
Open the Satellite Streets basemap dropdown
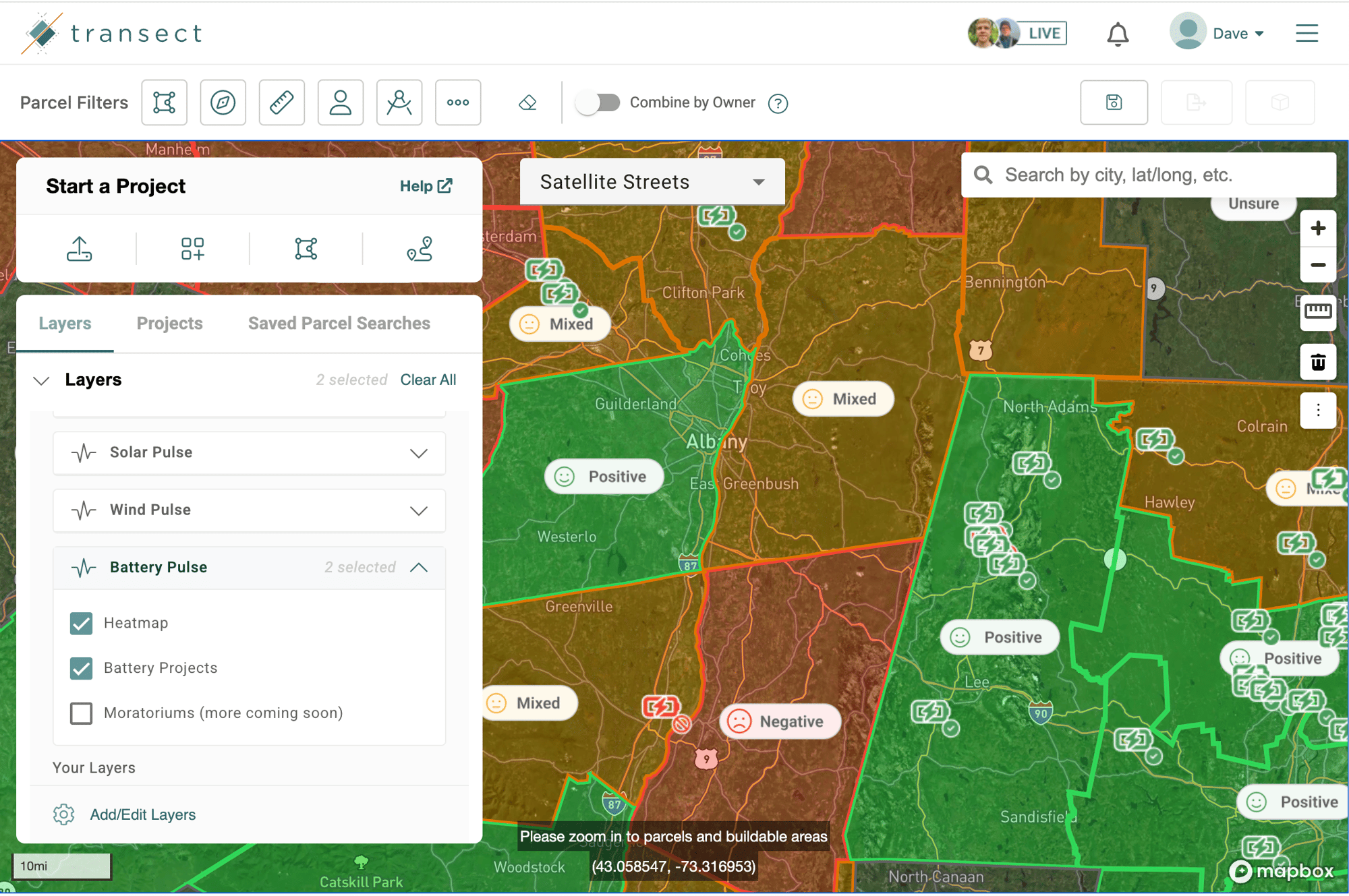[652, 182]
